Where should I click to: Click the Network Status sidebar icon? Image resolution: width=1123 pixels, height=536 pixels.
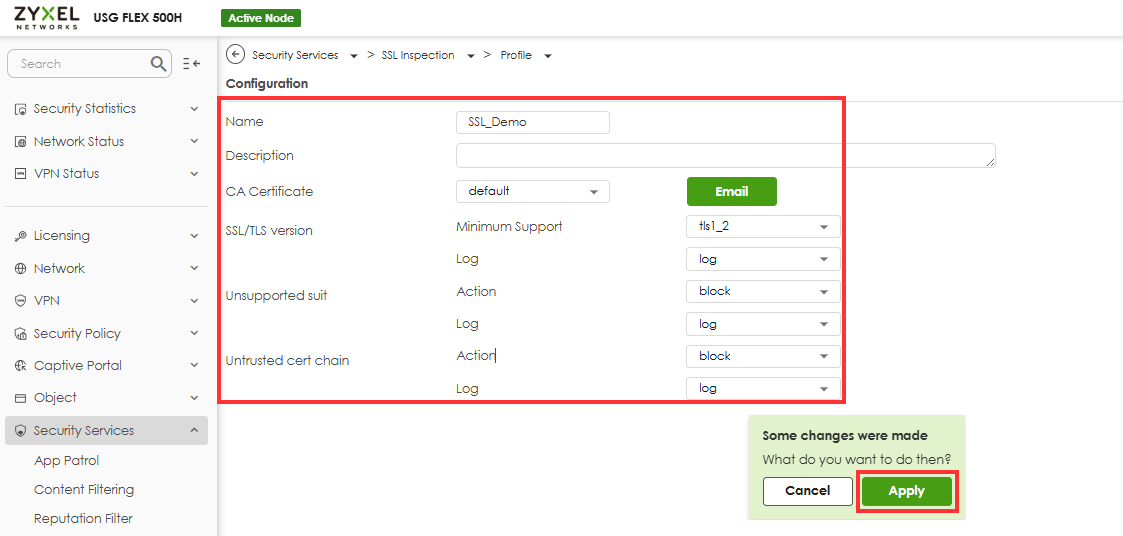[20, 142]
